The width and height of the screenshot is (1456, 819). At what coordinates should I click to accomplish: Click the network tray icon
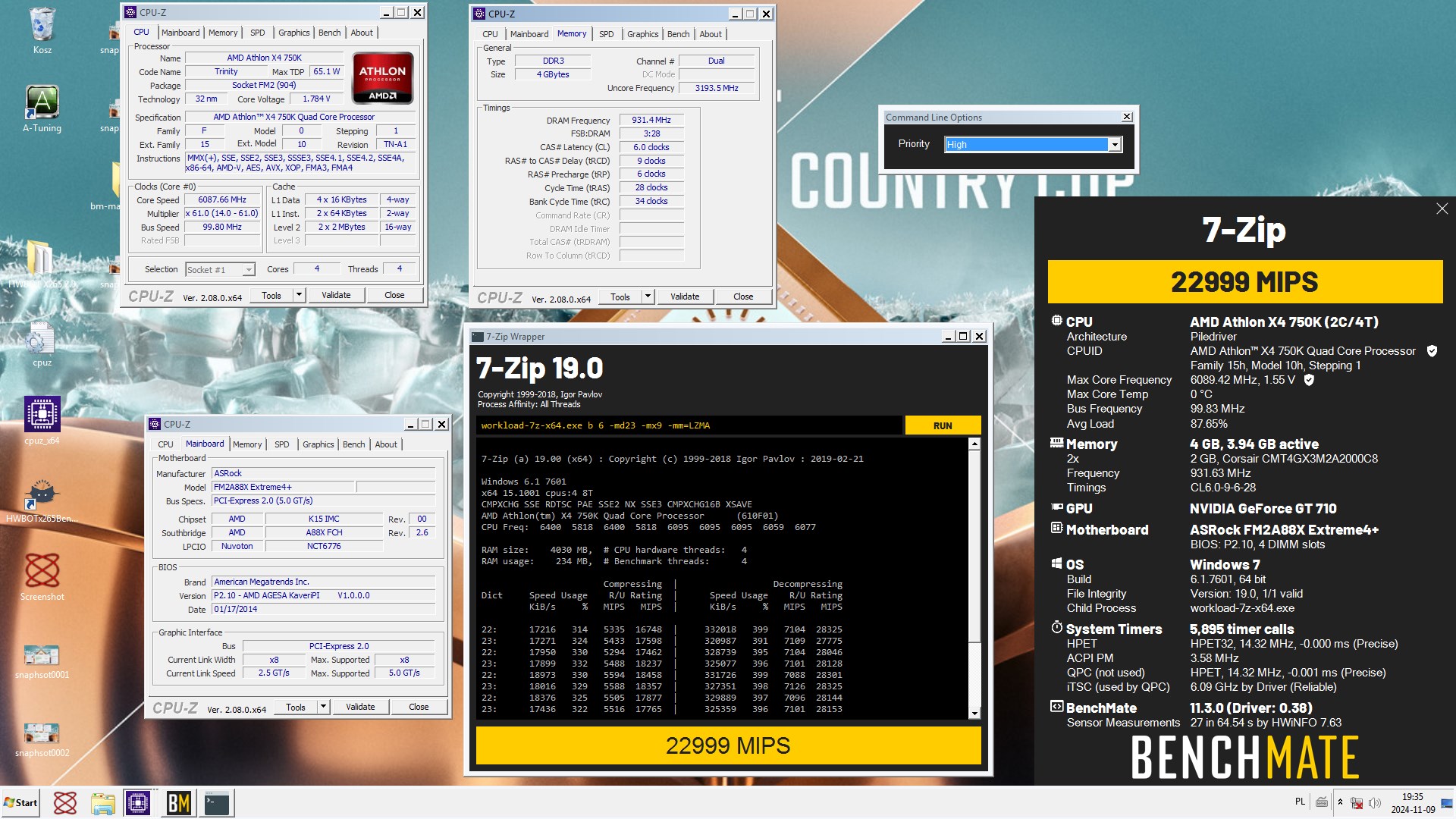(x=1357, y=802)
